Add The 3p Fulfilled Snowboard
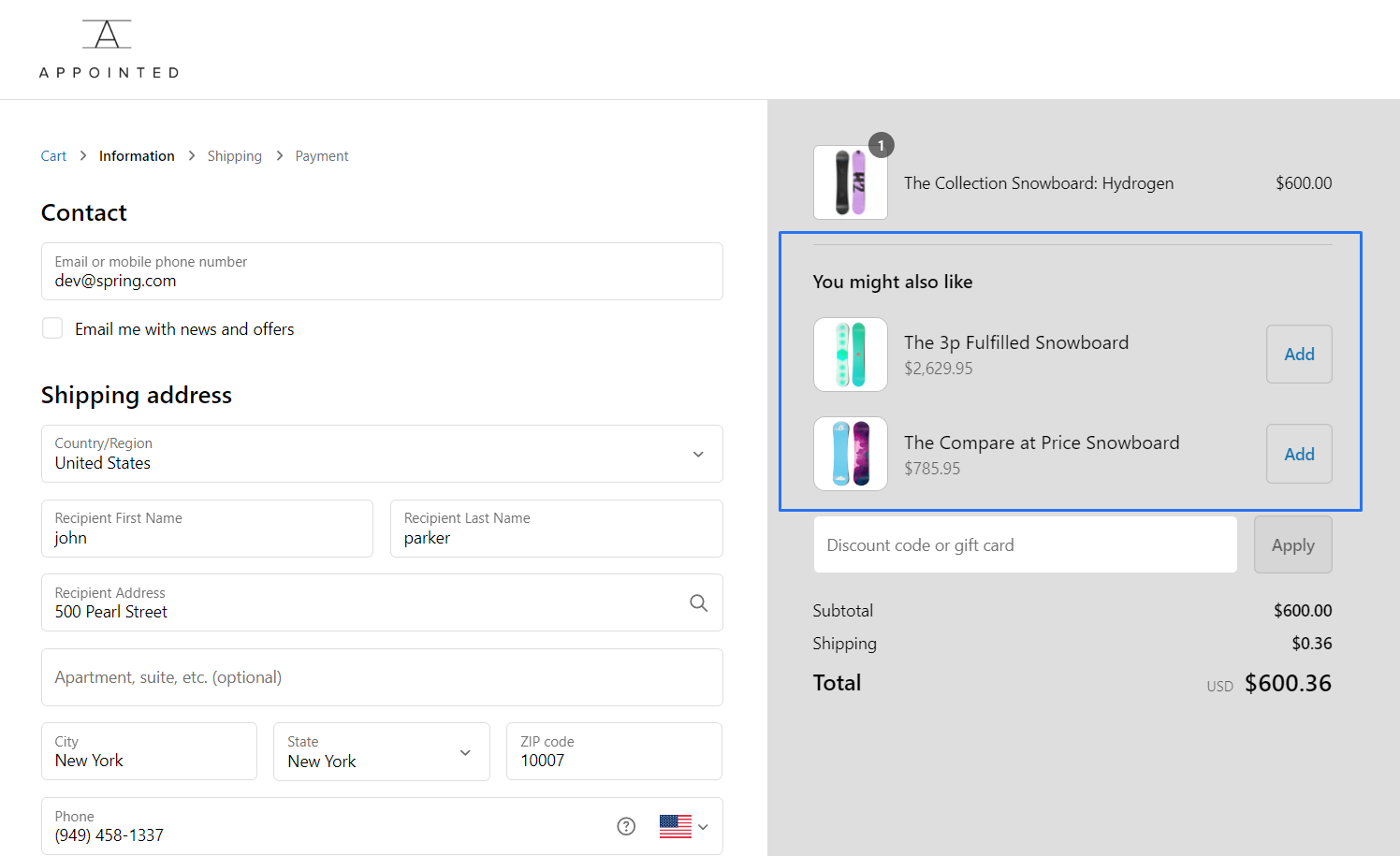This screenshot has width=1400, height=856. pyautogui.click(x=1299, y=354)
